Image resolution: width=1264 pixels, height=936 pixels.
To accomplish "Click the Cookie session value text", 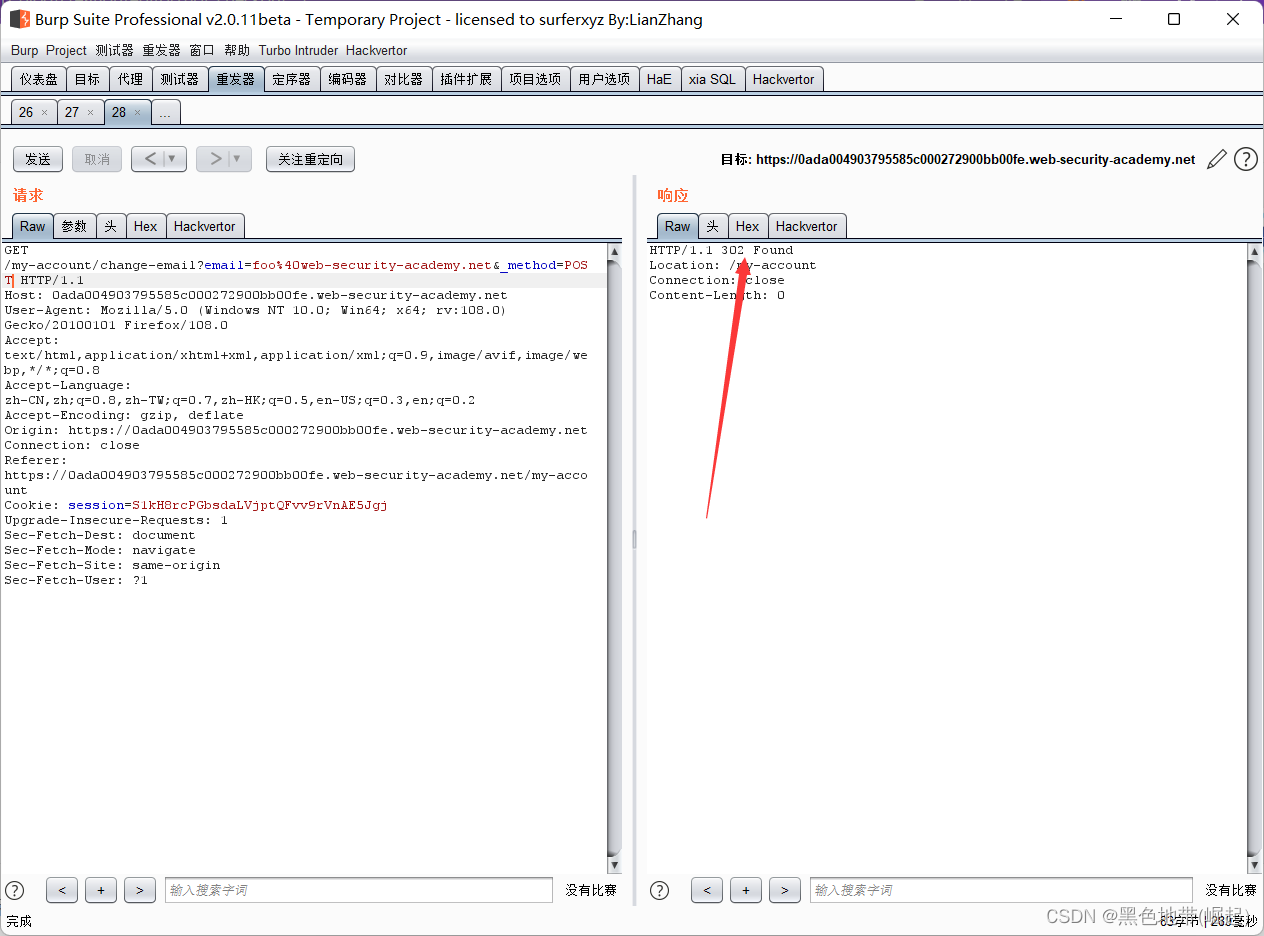I will click(260, 505).
